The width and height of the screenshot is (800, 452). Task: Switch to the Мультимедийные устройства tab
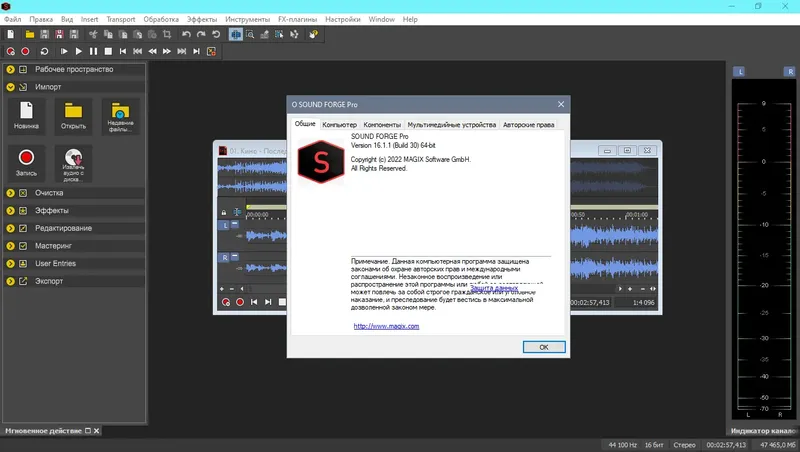pos(452,124)
